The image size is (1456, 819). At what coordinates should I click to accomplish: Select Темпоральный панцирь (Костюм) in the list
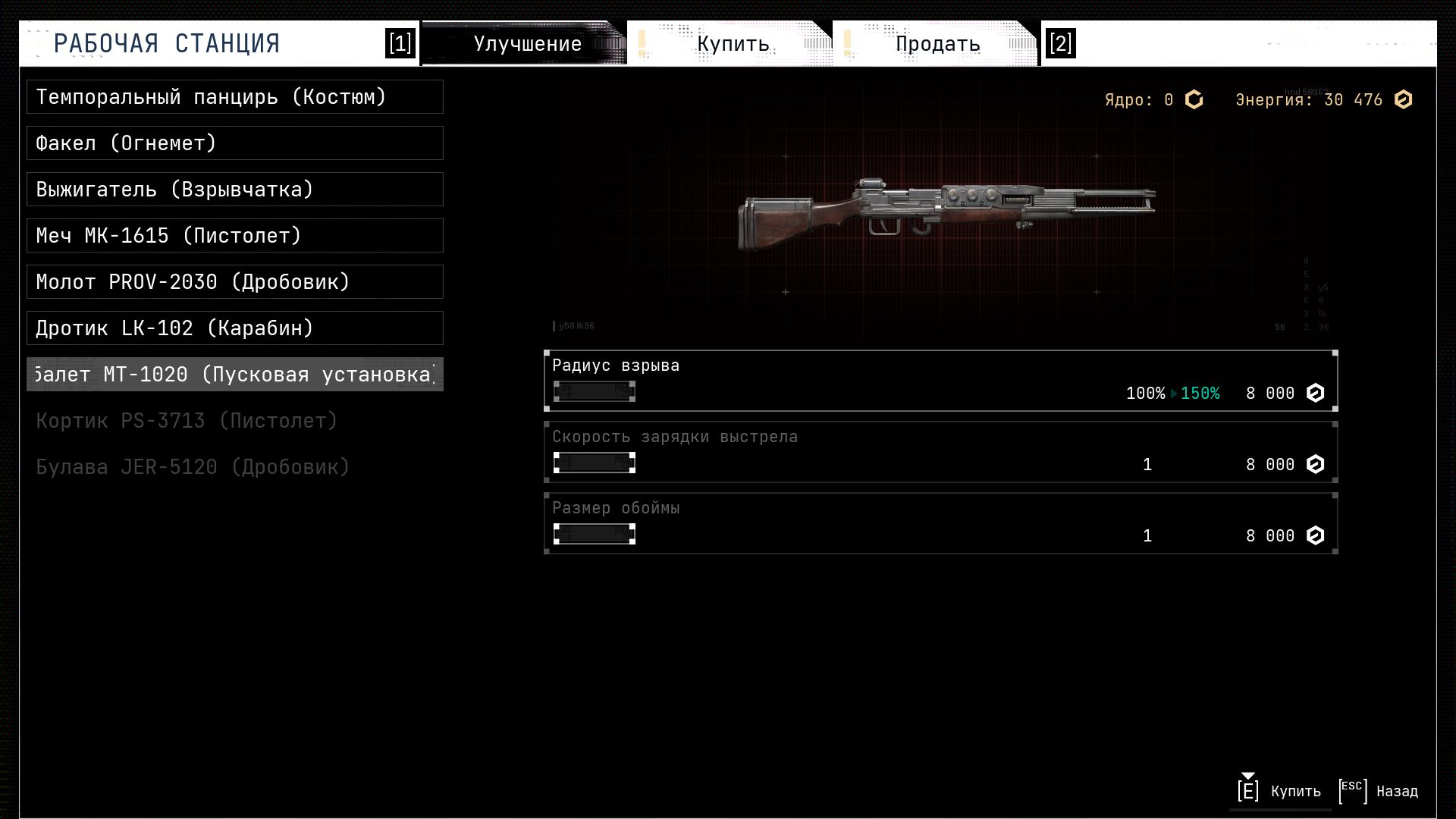click(235, 97)
